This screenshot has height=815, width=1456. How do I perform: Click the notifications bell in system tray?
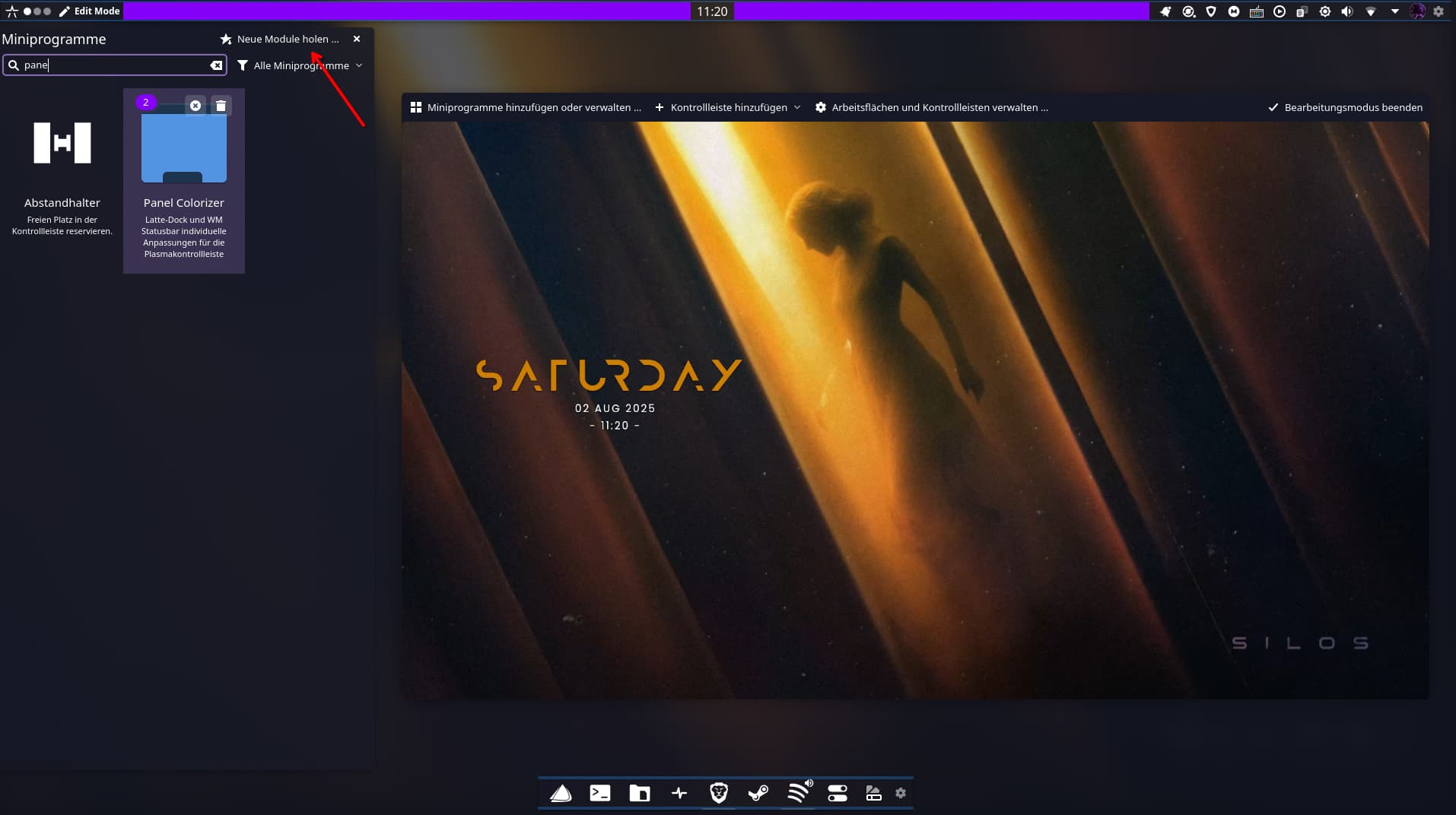pos(1165,11)
